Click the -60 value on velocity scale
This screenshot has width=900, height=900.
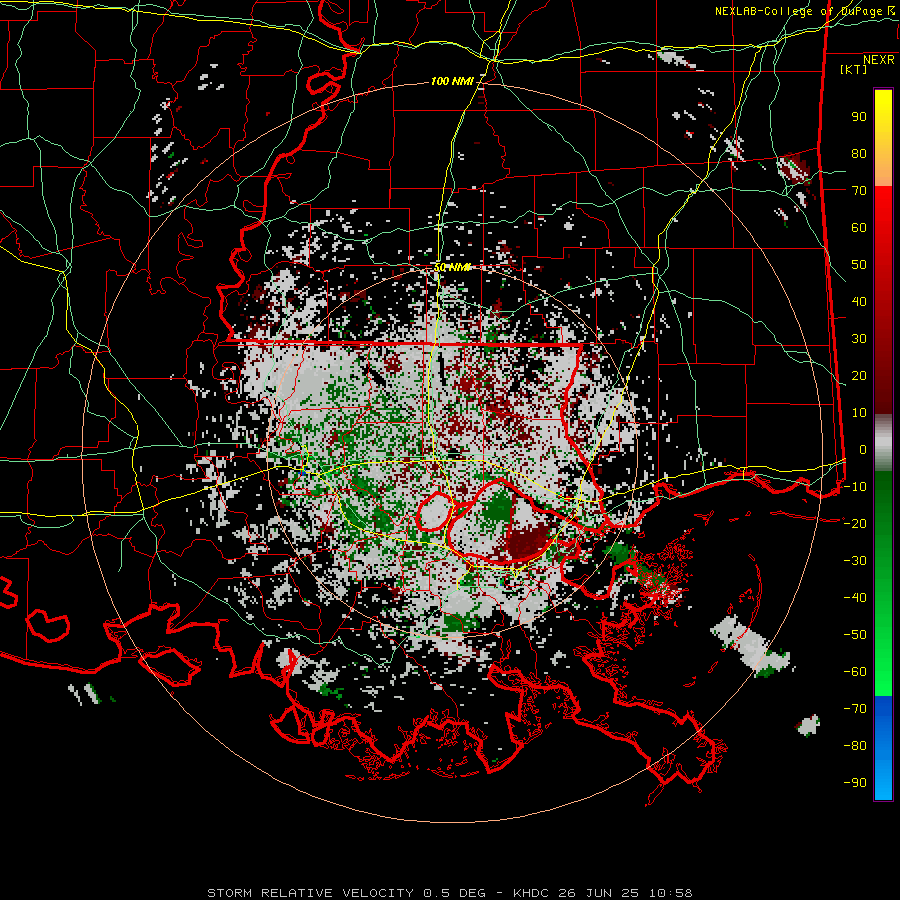[x=855, y=672]
